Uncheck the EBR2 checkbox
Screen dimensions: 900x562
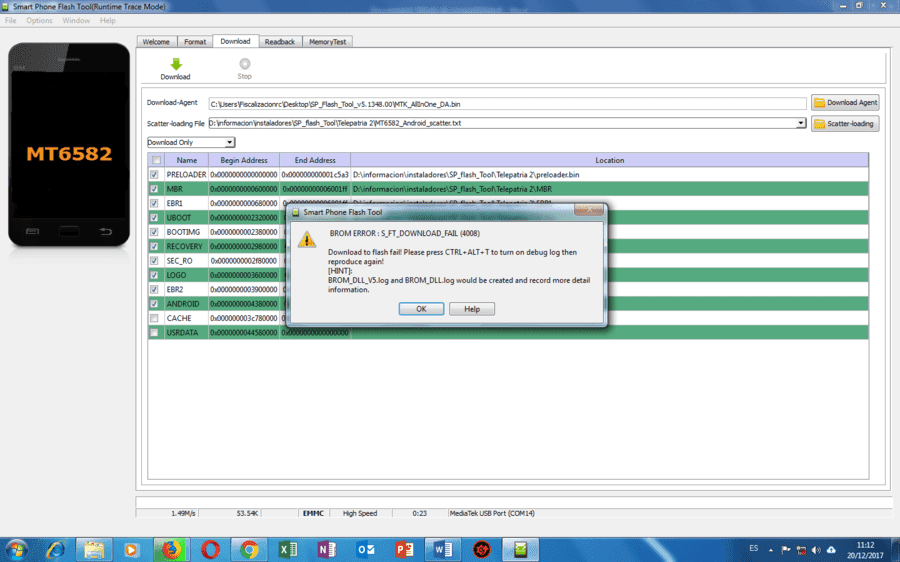(x=154, y=289)
